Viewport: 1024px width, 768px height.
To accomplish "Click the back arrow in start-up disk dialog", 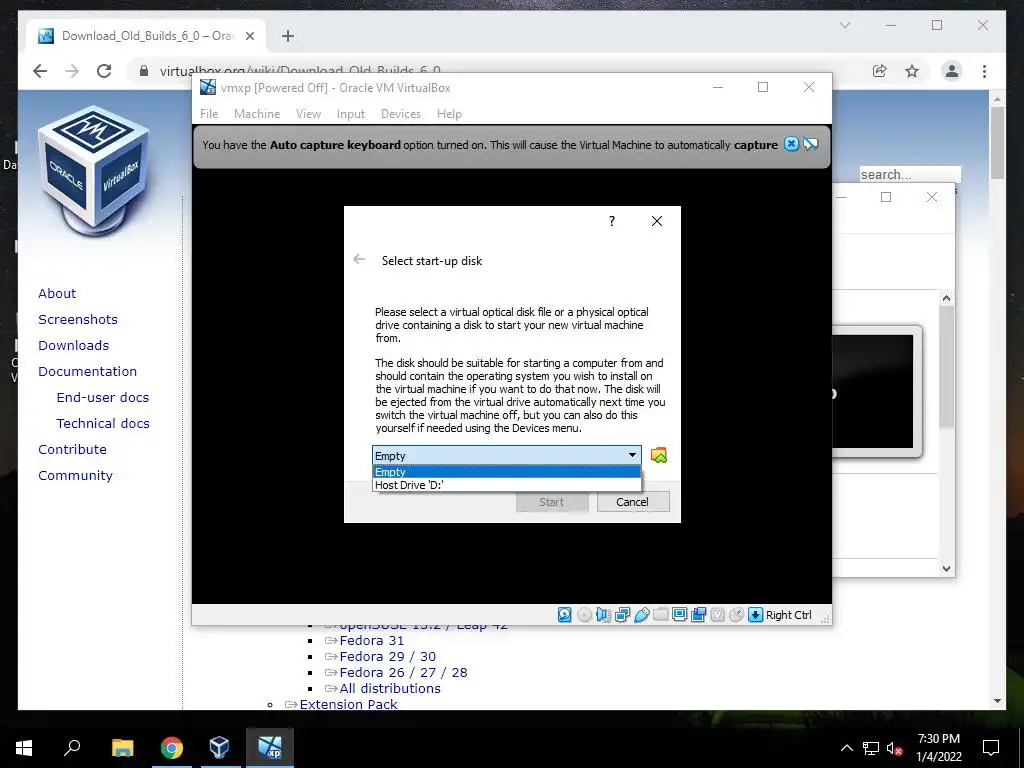I will point(359,259).
